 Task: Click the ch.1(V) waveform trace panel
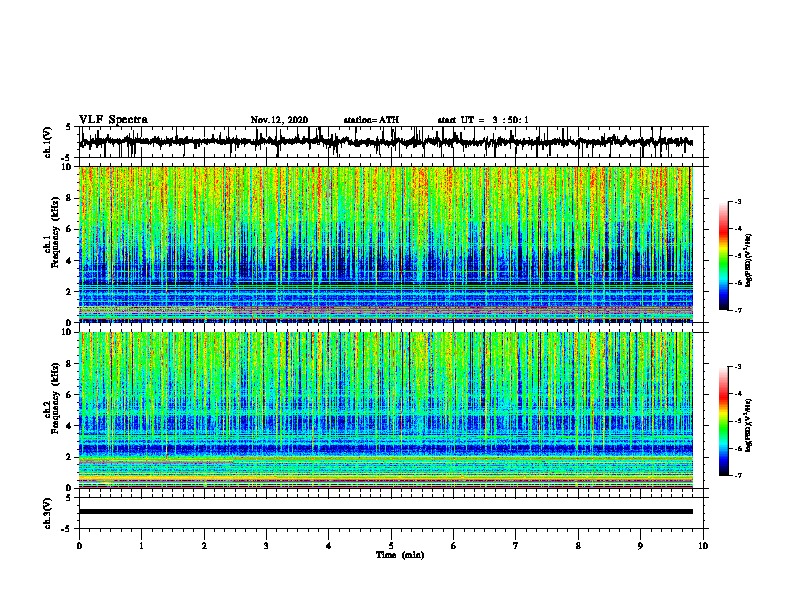tap(391, 142)
